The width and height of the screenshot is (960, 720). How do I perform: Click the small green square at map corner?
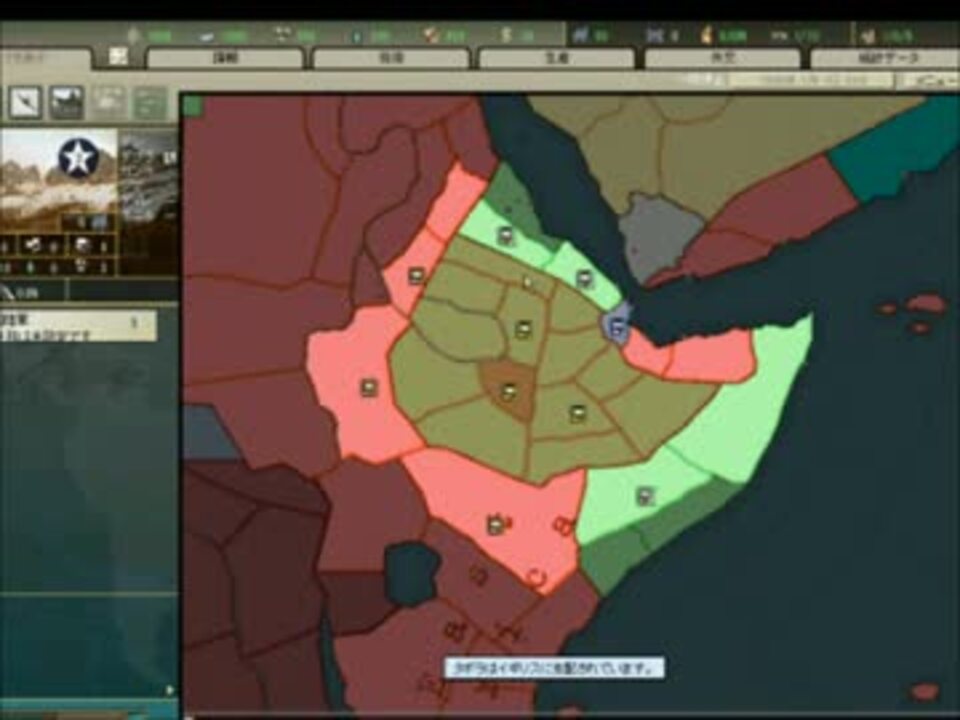tap(193, 106)
